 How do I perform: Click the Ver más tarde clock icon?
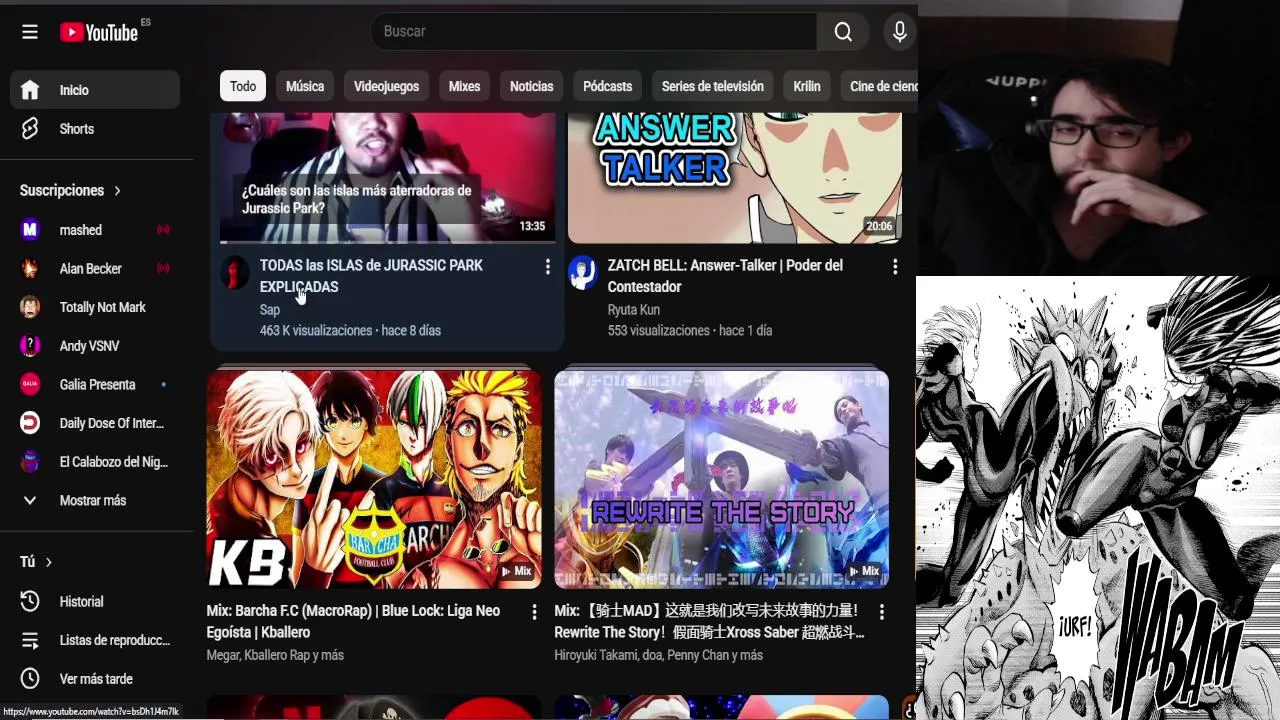30,679
